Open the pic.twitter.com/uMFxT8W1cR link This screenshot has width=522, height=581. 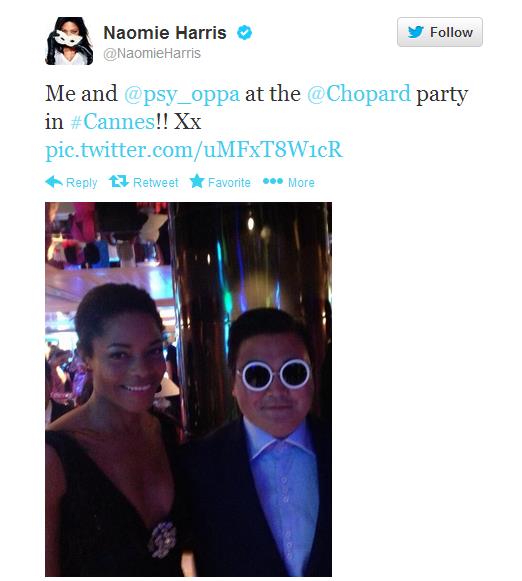(194, 150)
